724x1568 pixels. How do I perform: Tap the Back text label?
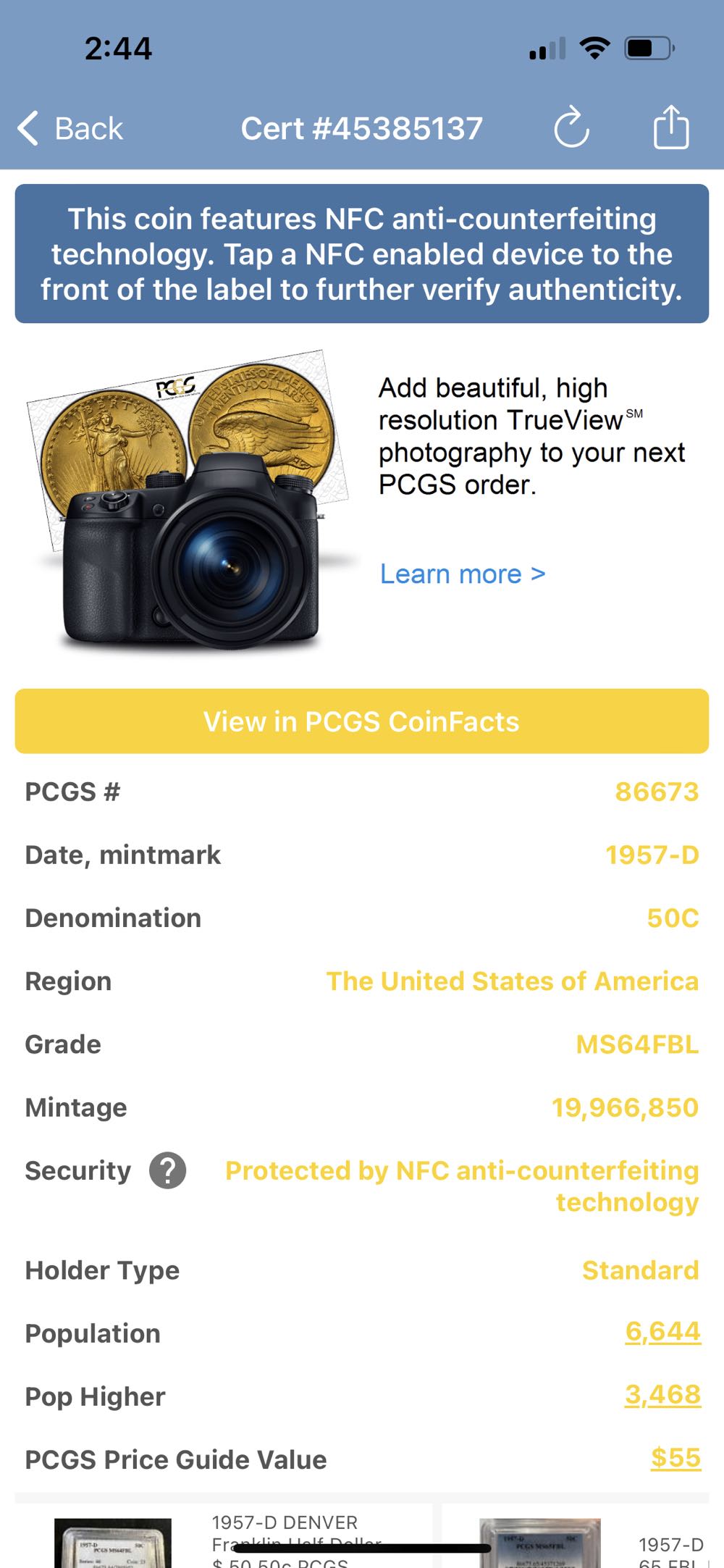click(89, 129)
